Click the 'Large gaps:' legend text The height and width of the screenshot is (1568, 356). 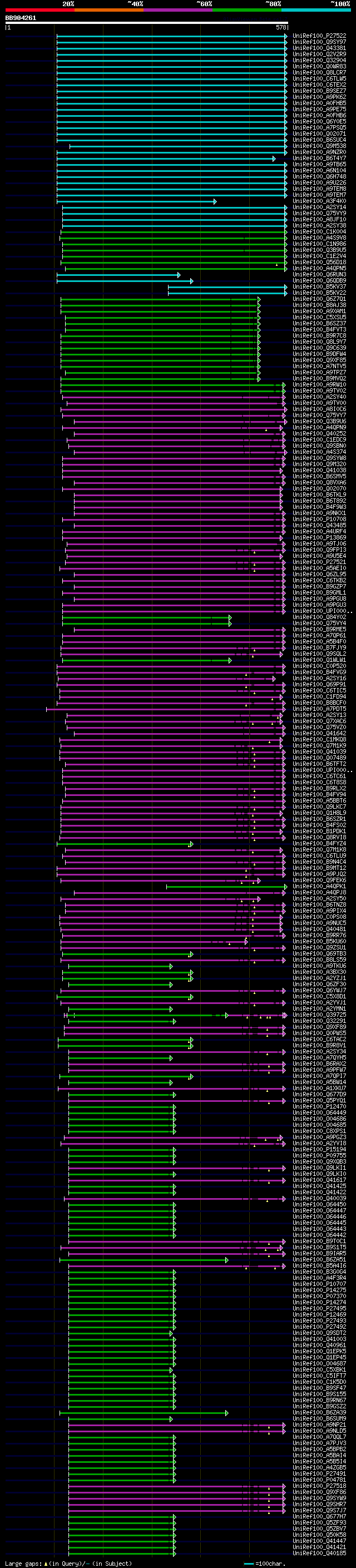pyautogui.click(x=24, y=1563)
